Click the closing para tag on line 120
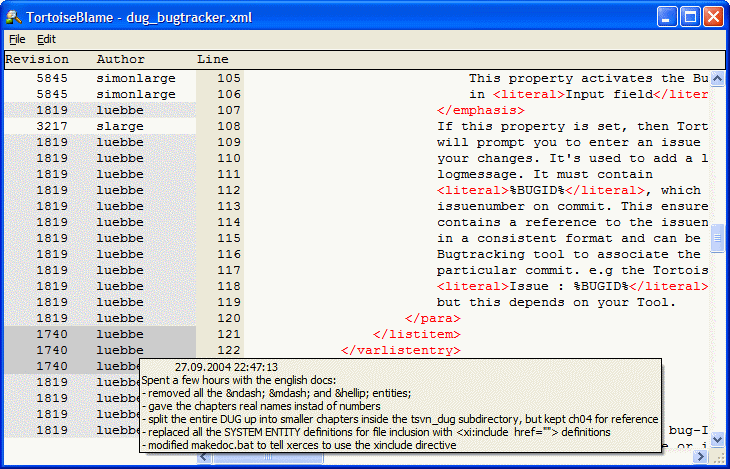The image size is (730, 469). click(x=425, y=318)
